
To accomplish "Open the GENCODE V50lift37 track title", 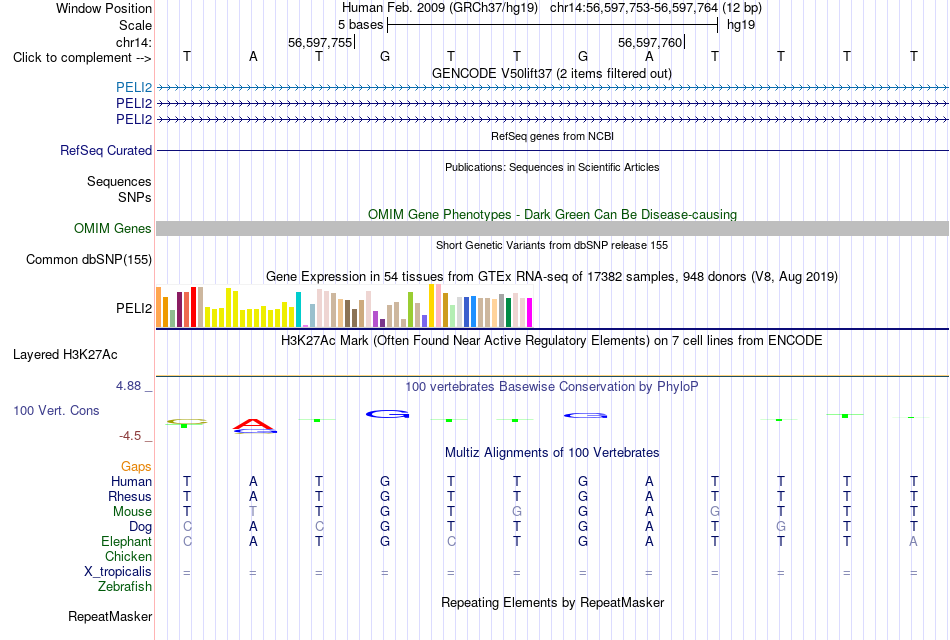I will point(552,73).
